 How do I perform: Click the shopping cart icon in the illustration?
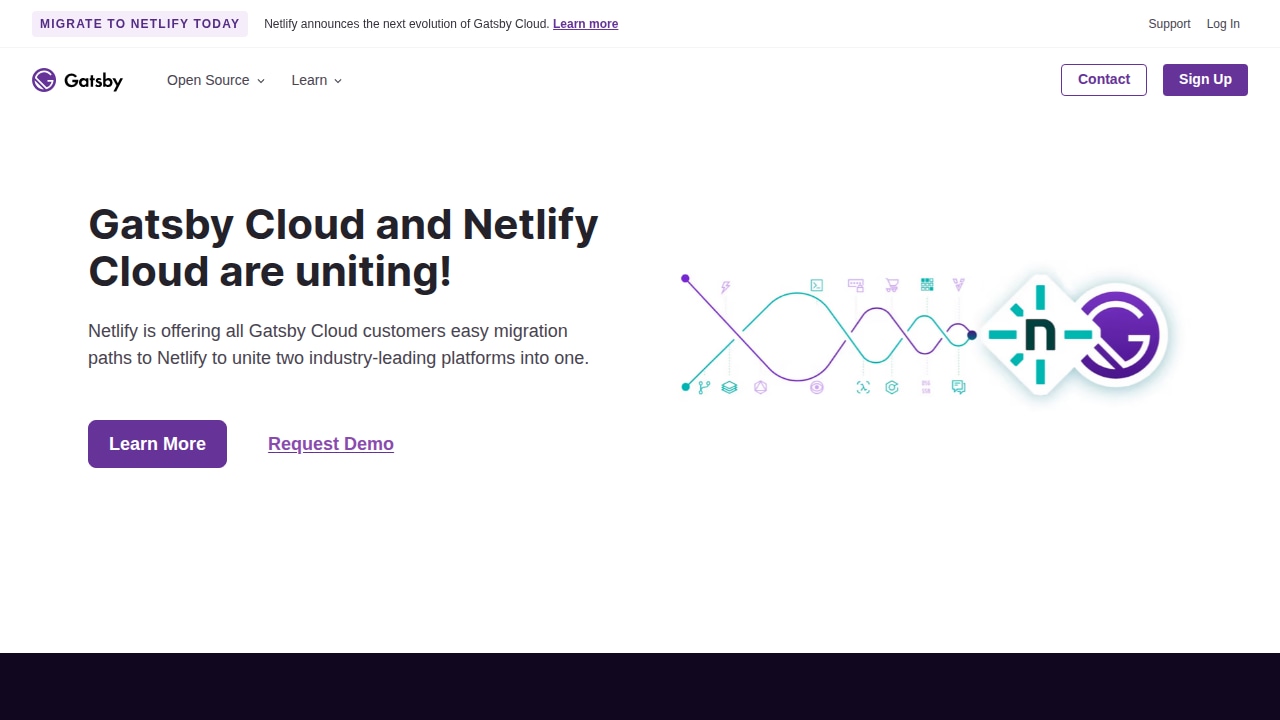click(892, 285)
